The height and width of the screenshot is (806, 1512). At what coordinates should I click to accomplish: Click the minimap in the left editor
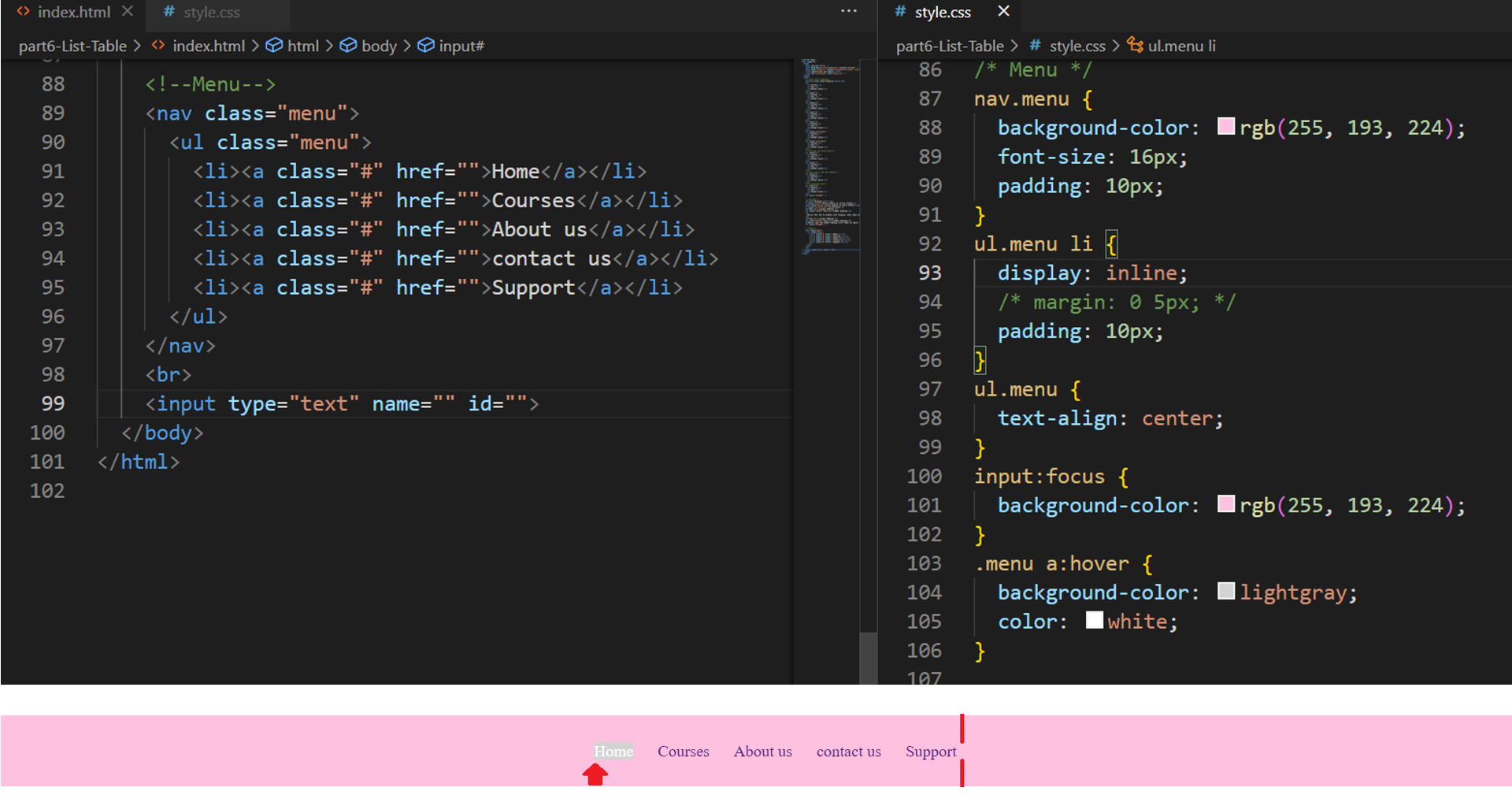[x=831, y=156]
